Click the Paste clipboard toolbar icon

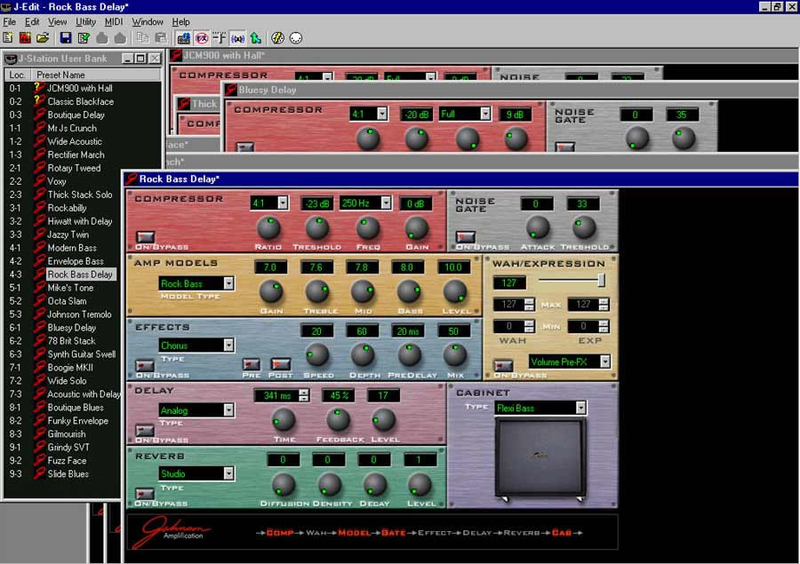click(x=161, y=38)
